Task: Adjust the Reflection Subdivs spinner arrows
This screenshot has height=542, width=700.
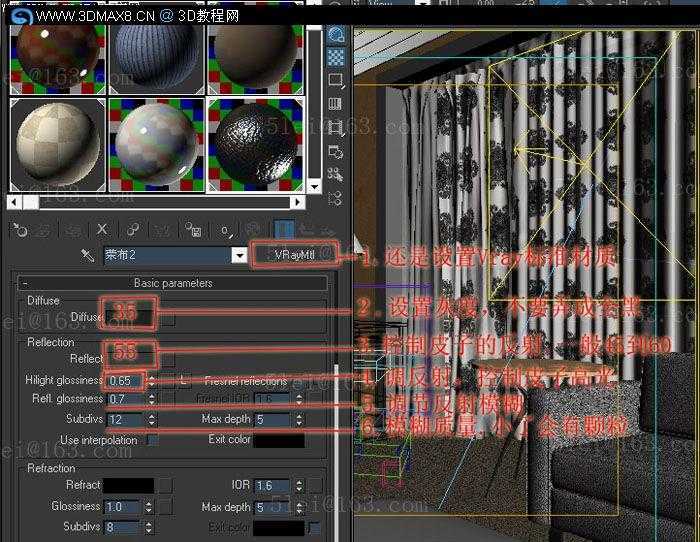Action: [152, 420]
